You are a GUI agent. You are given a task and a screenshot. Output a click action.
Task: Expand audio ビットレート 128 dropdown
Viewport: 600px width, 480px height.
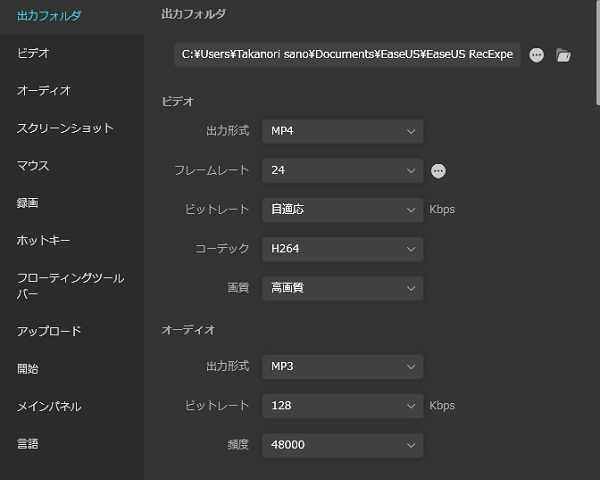pyautogui.click(x=342, y=406)
